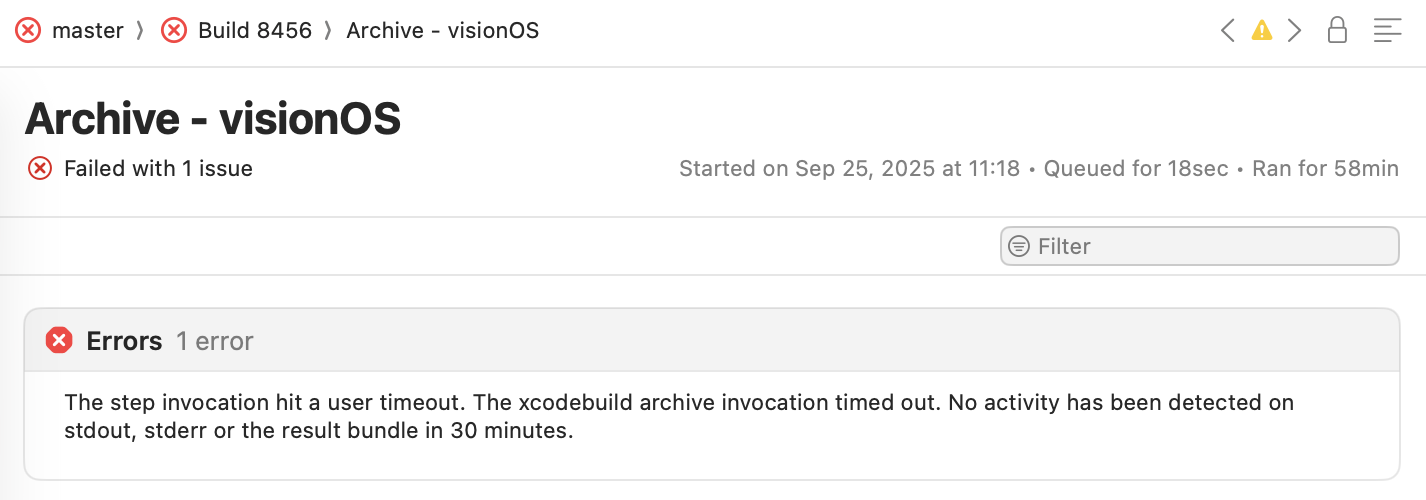
Task: Click the red failure icon beside master
Action: tap(29, 31)
